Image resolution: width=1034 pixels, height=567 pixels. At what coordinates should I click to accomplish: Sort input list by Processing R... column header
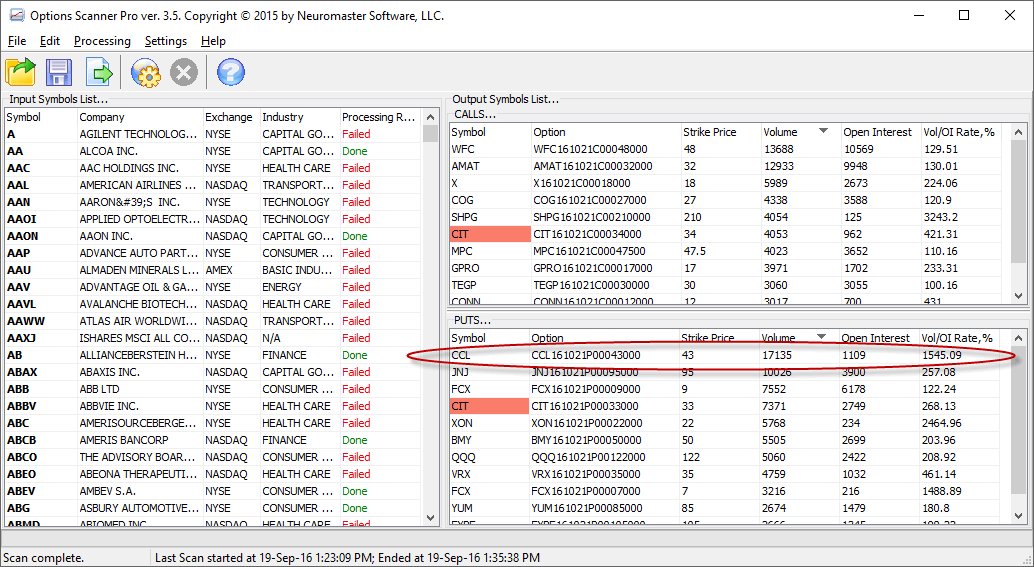point(380,117)
